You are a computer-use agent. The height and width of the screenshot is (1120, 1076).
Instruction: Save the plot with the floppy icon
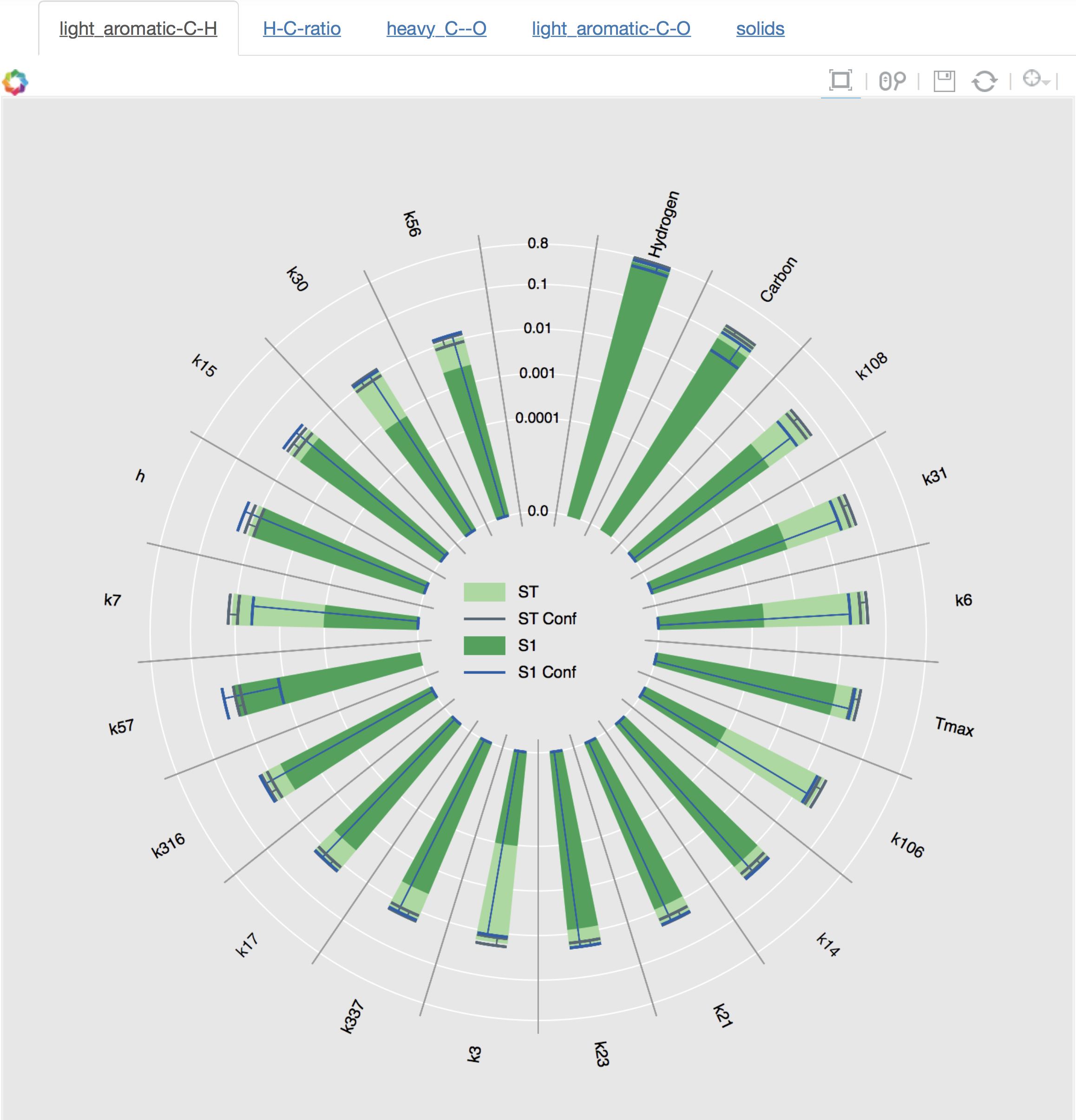tap(944, 80)
